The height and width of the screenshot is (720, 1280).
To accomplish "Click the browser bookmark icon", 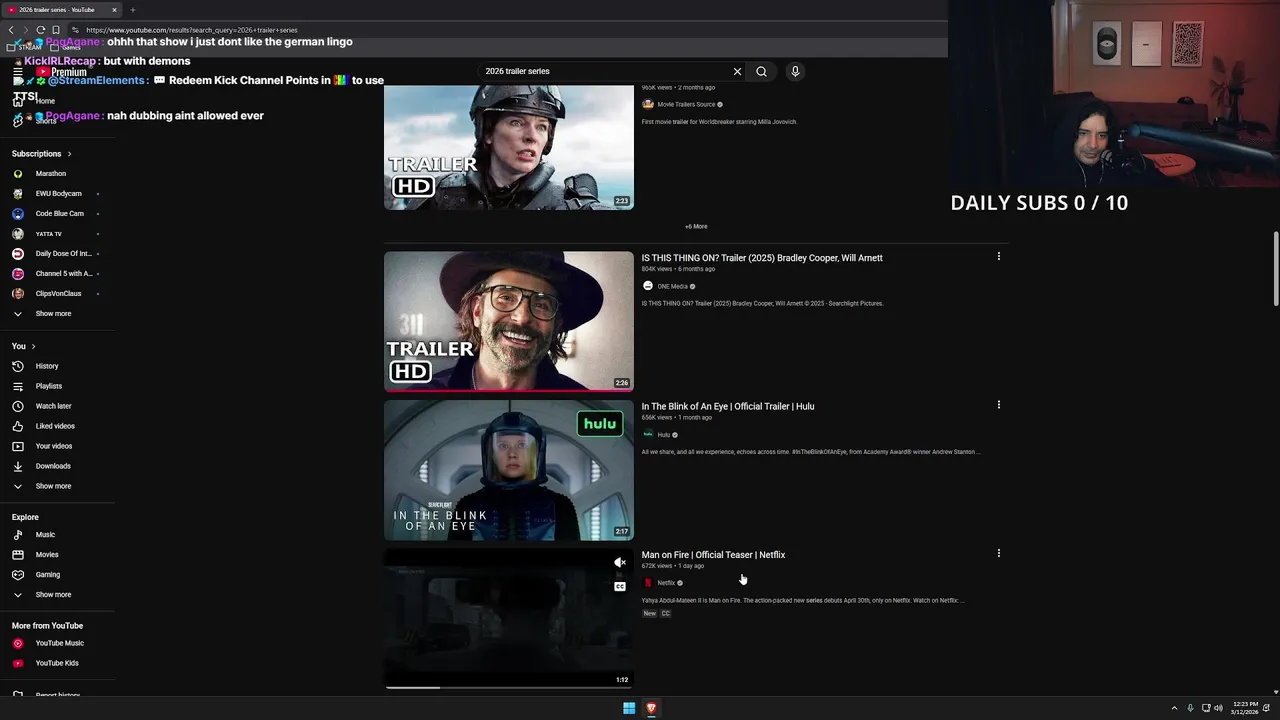I will 56,30.
